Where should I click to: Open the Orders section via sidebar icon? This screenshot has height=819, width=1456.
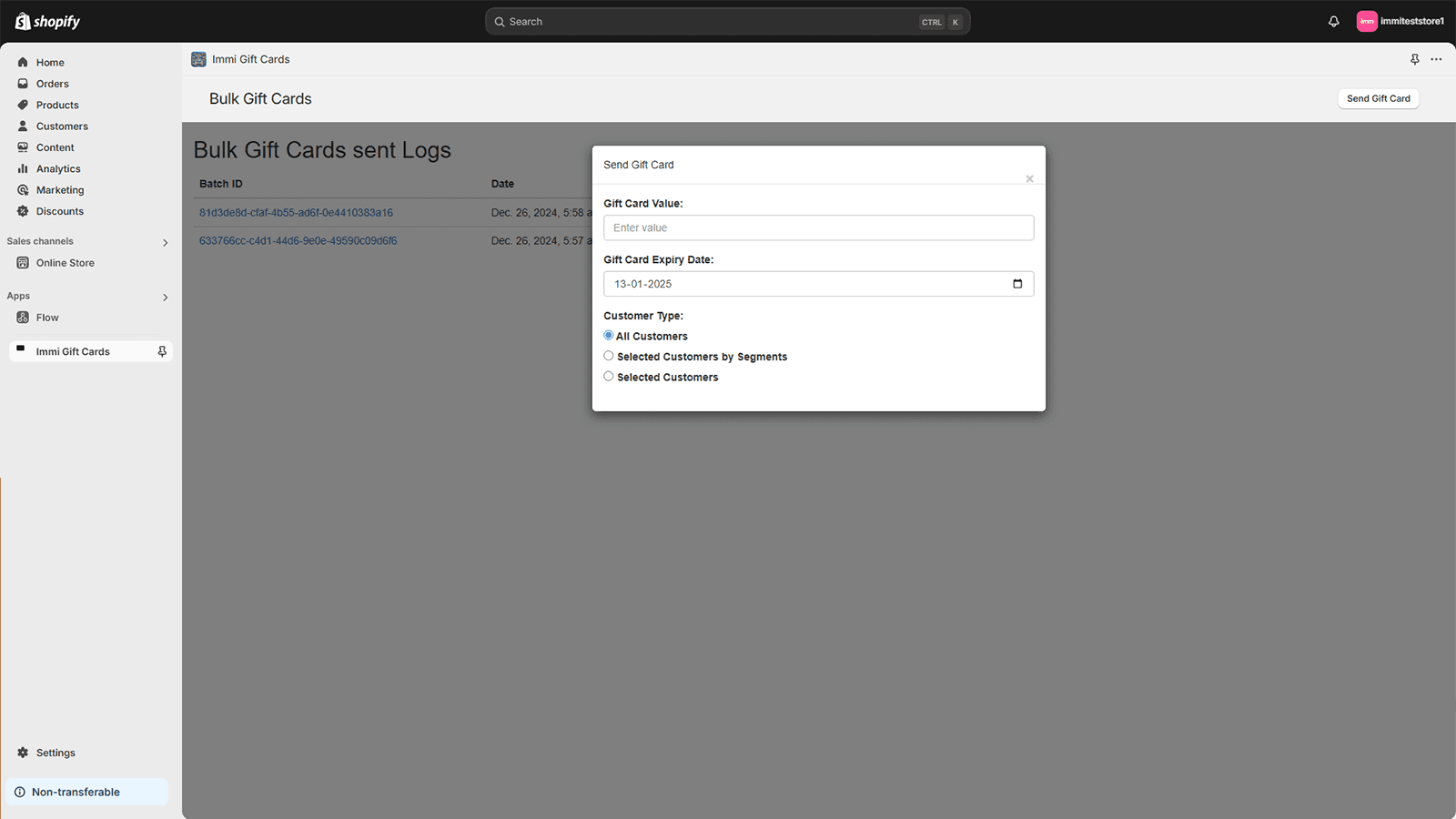[x=24, y=83]
